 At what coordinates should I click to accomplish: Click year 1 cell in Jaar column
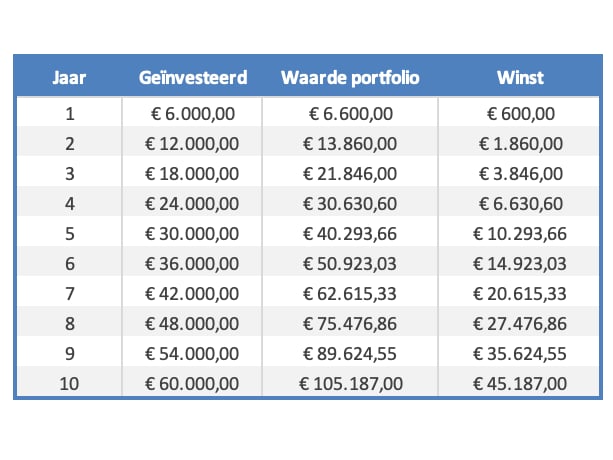pos(68,113)
